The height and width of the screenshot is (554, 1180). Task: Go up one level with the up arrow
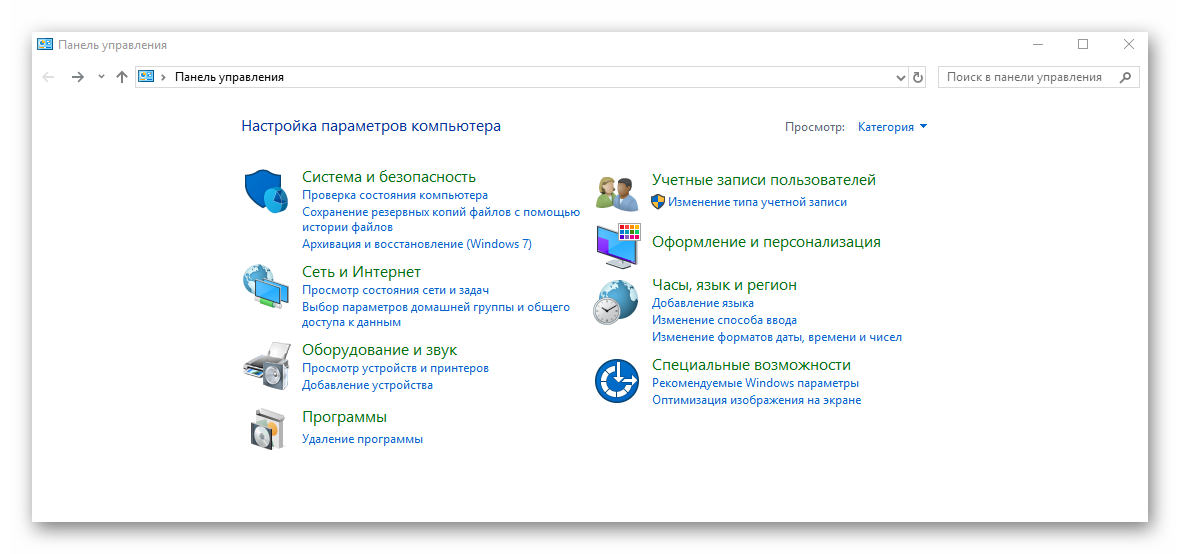click(x=122, y=77)
